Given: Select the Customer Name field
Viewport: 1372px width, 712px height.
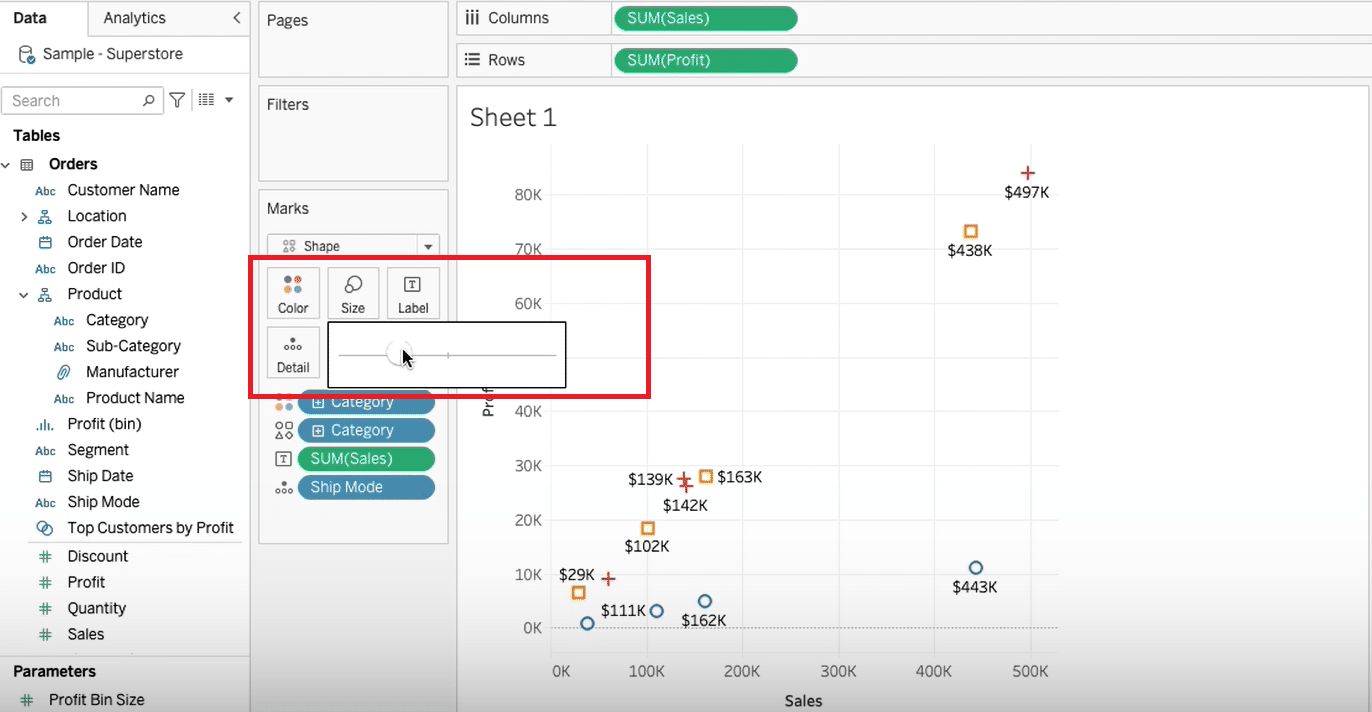Looking at the screenshot, I should (123, 190).
